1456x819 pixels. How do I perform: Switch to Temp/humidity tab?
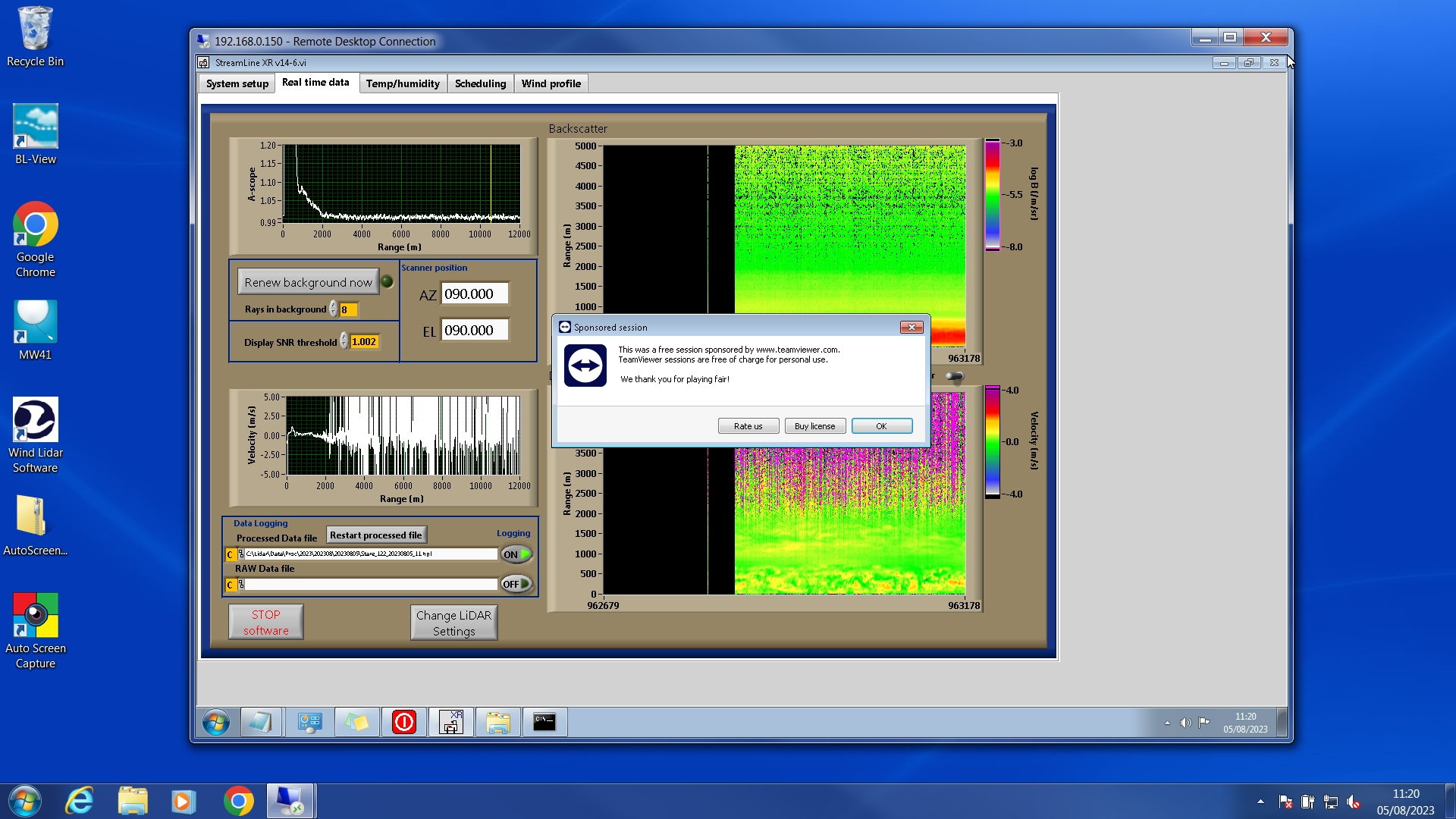[403, 83]
